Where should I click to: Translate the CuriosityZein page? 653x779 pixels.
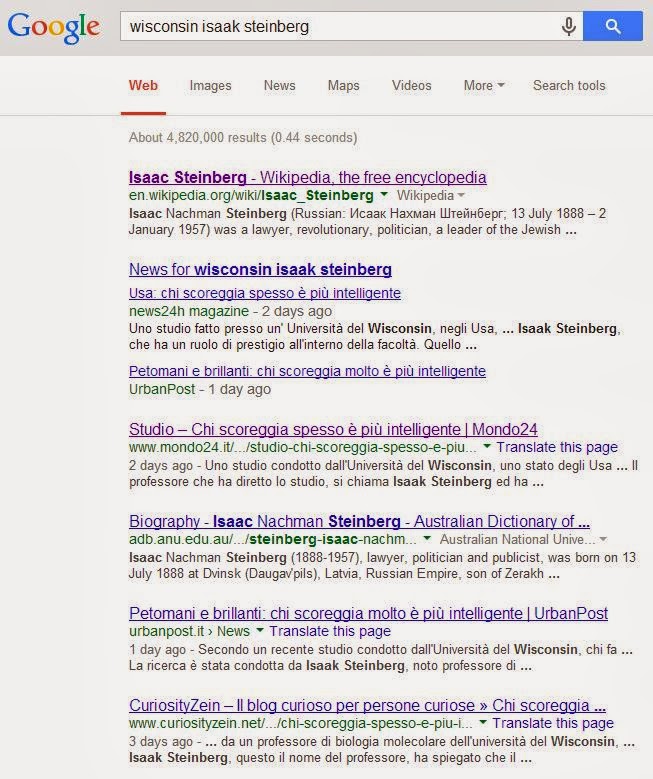553,723
